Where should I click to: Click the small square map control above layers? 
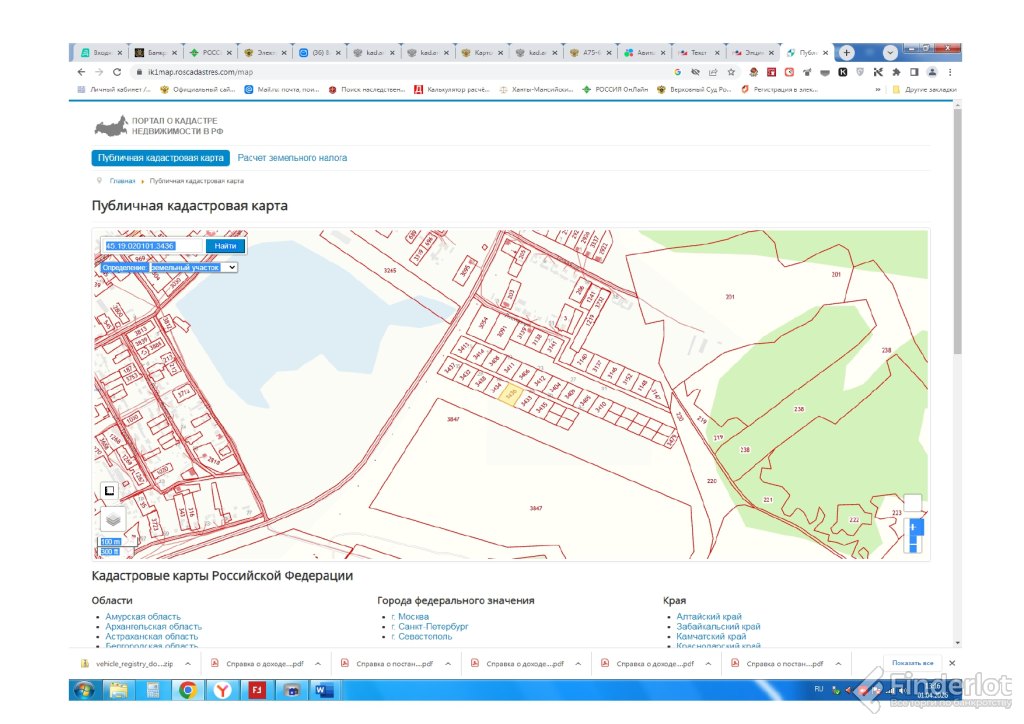[x=109, y=491]
